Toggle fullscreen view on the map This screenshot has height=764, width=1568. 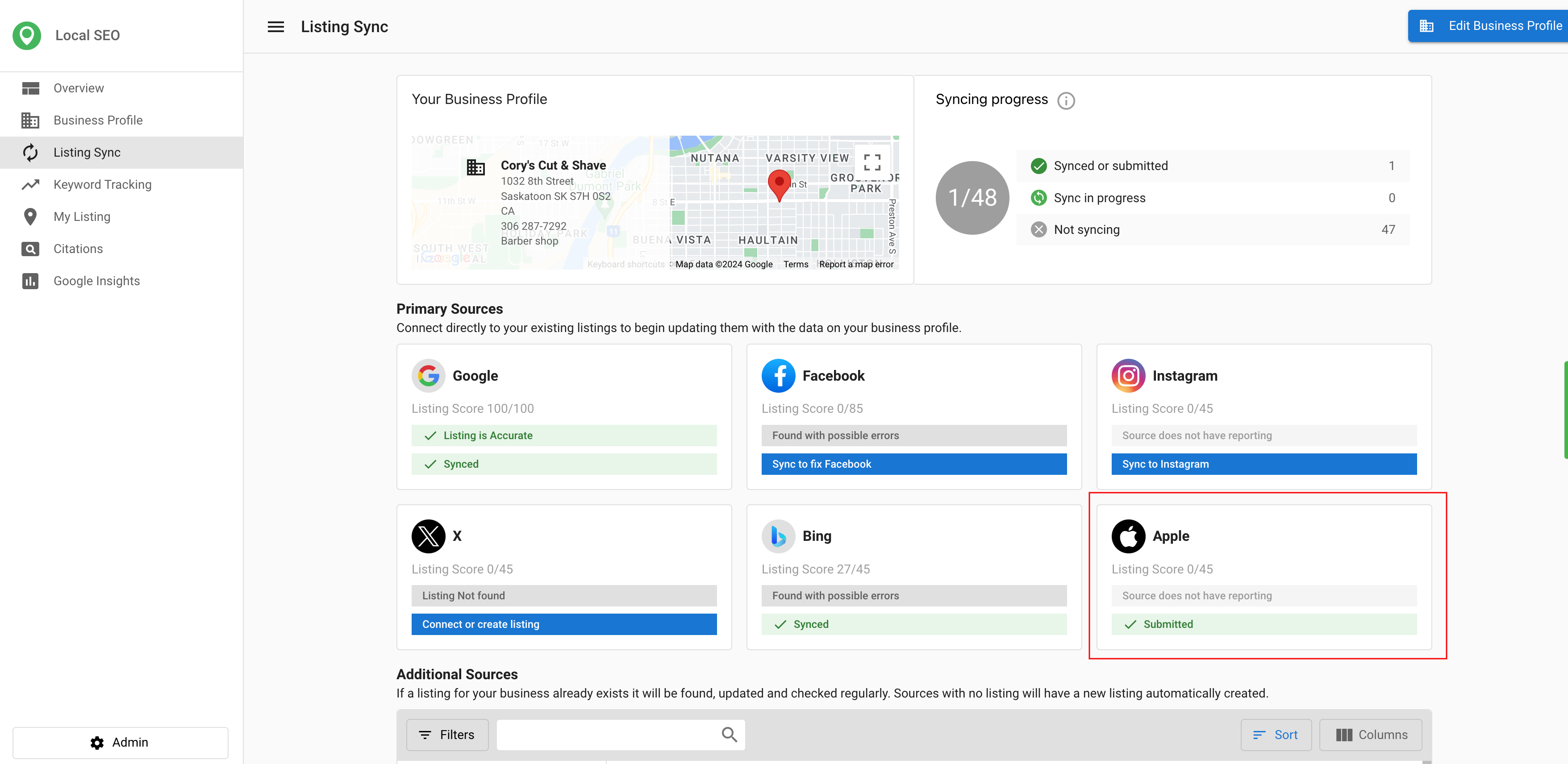tap(872, 162)
